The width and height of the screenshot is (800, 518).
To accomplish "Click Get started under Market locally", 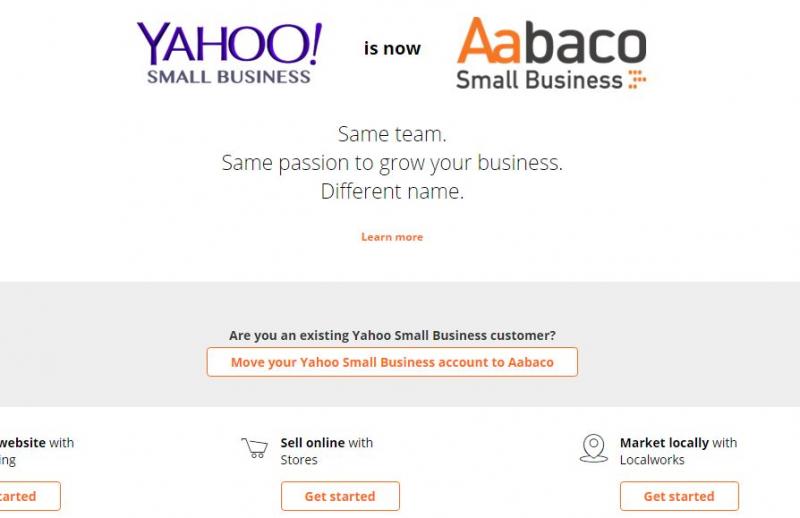I will [x=679, y=496].
